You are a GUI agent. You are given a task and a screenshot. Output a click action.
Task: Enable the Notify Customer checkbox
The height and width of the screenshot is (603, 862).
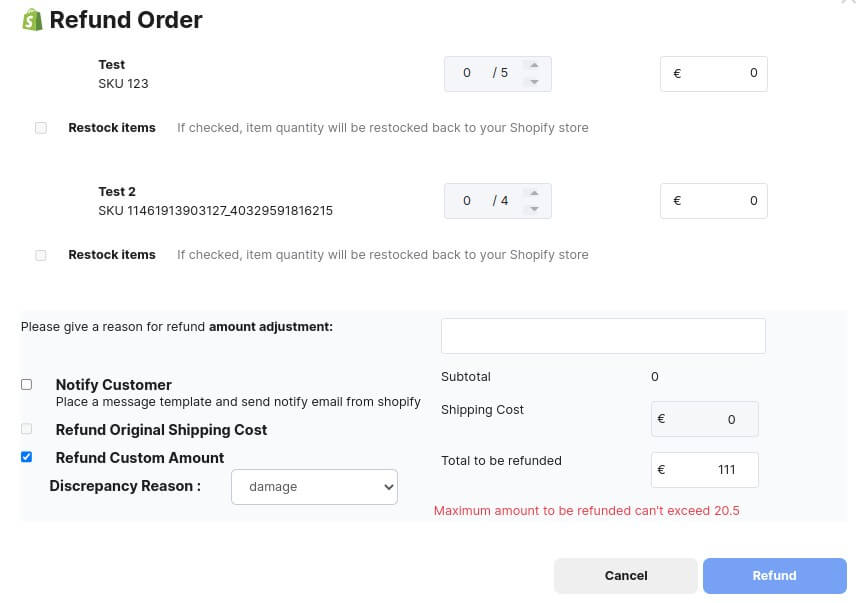pyautogui.click(x=26, y=384)
